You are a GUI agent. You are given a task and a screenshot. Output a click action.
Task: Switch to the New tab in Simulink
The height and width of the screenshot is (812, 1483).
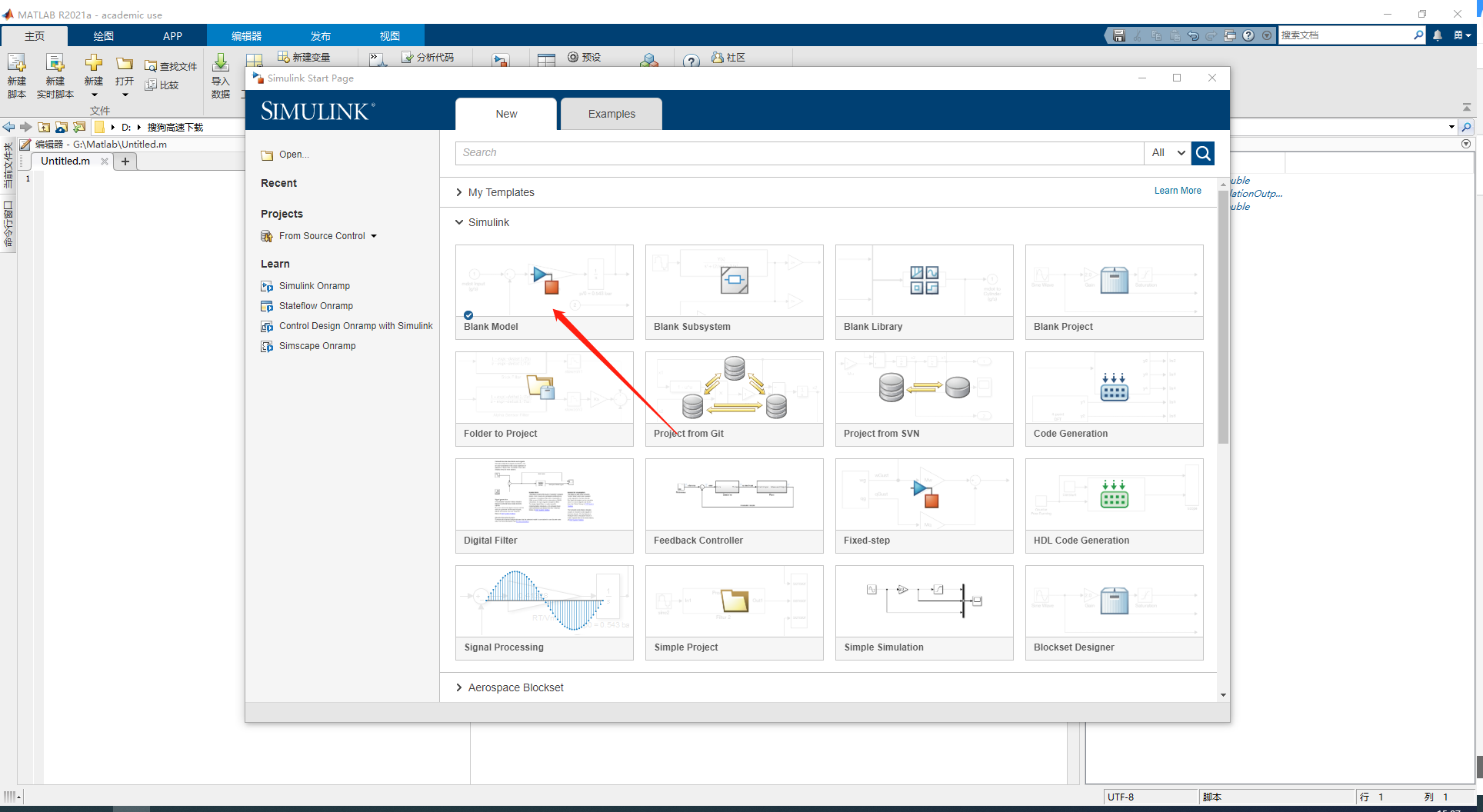(x=506, y=114)
